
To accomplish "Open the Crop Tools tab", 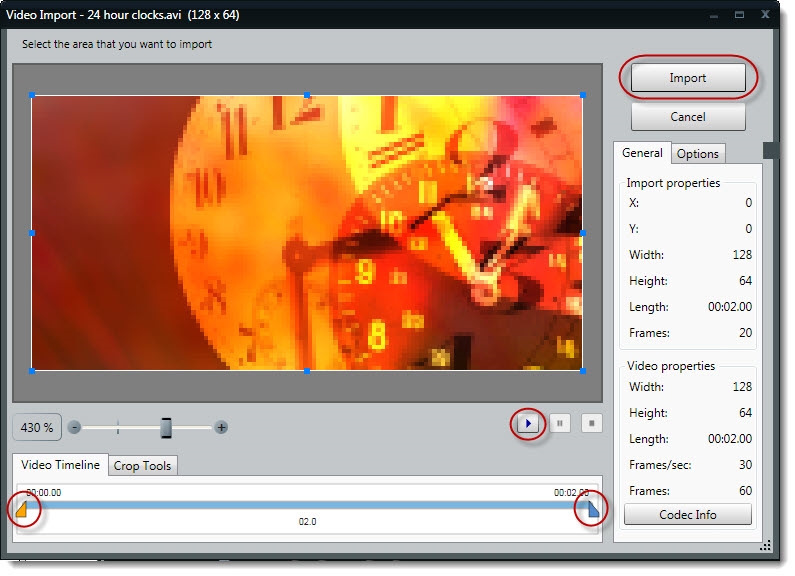I will coord(142,466).
